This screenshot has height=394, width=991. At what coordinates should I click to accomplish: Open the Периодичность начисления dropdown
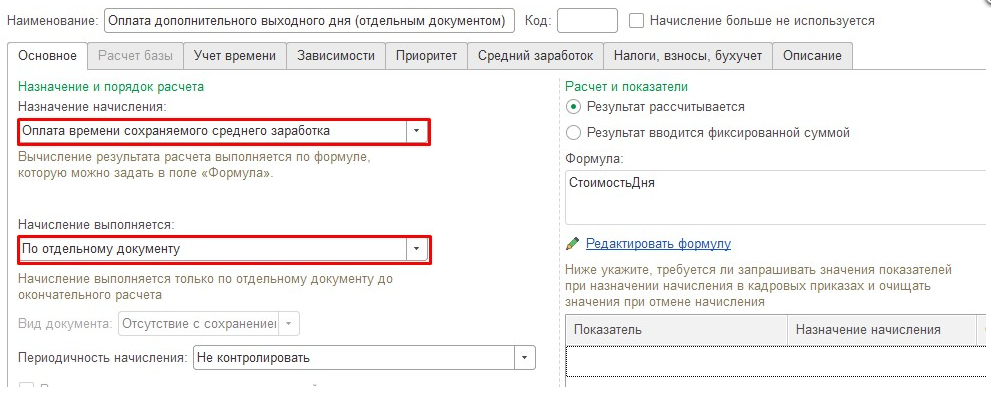click(x=525, y=357)
